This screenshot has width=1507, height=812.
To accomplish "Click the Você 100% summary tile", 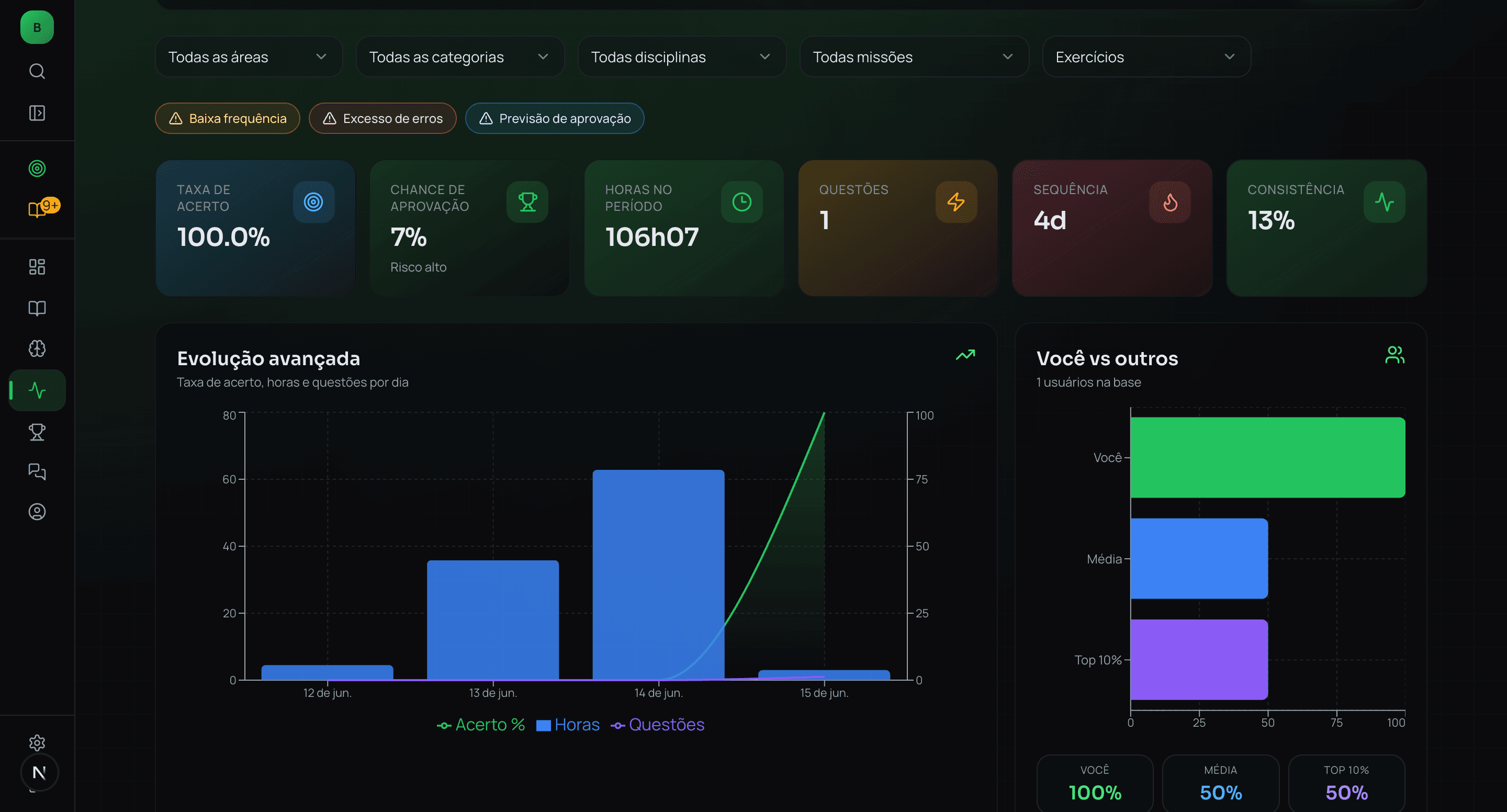I will pos(1095,784).
